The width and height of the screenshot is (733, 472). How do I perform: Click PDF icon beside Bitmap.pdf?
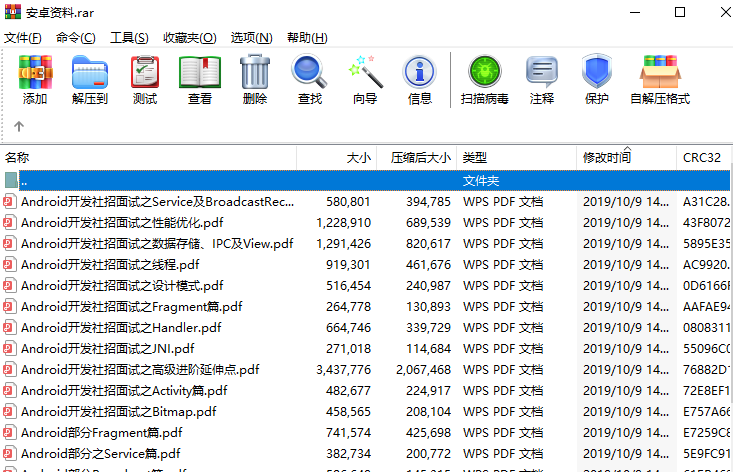click(x=9, y=412)
